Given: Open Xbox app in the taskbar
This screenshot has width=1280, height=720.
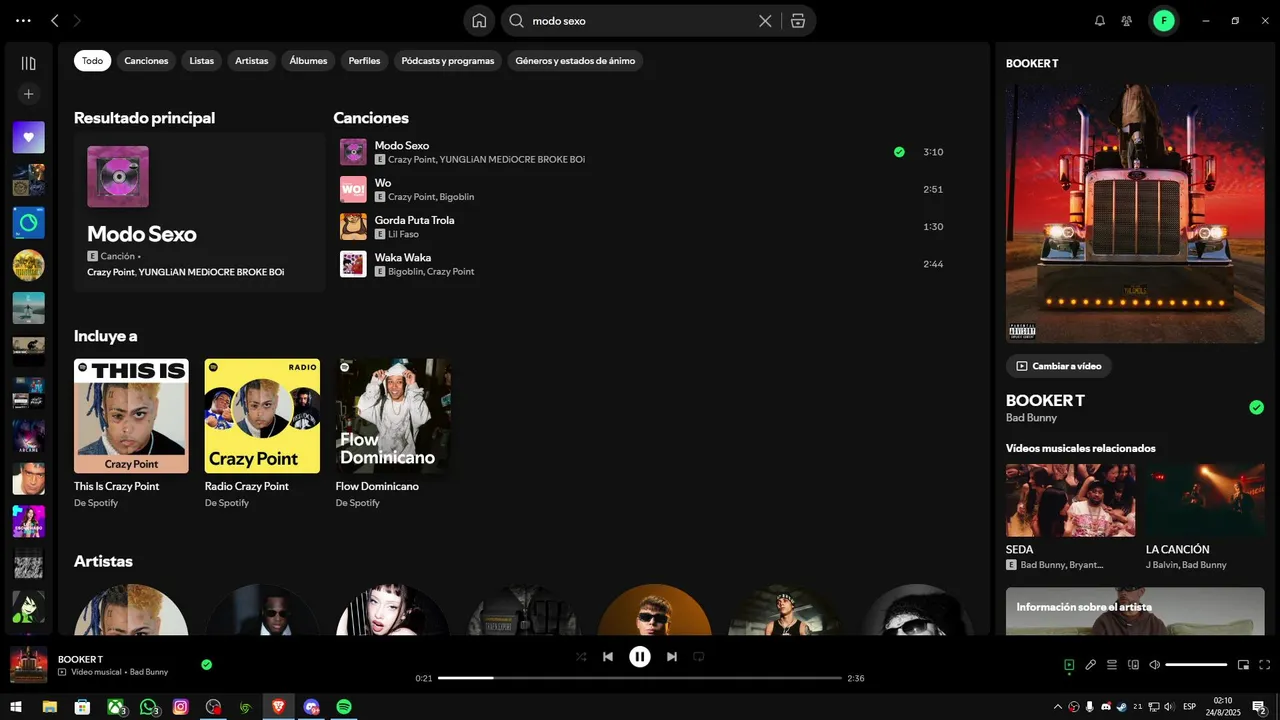Looking at the screenshot, I should click(x=116, y=707).
